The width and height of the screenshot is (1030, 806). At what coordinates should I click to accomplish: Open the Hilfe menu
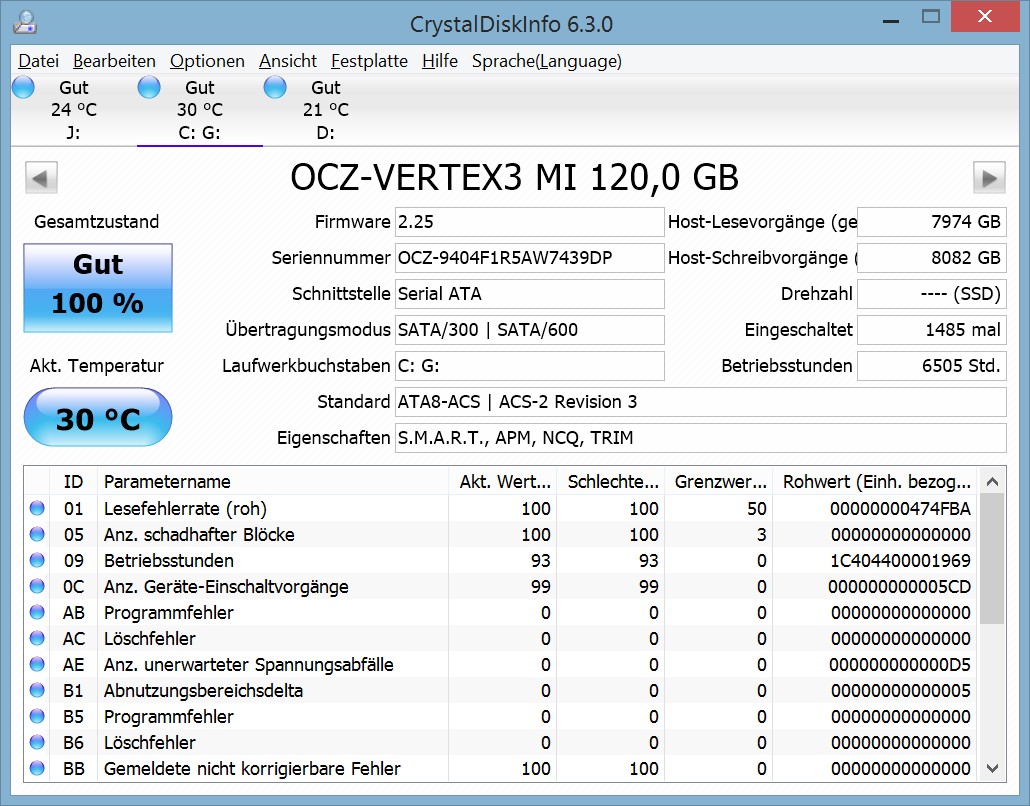[x=439, y=61]
